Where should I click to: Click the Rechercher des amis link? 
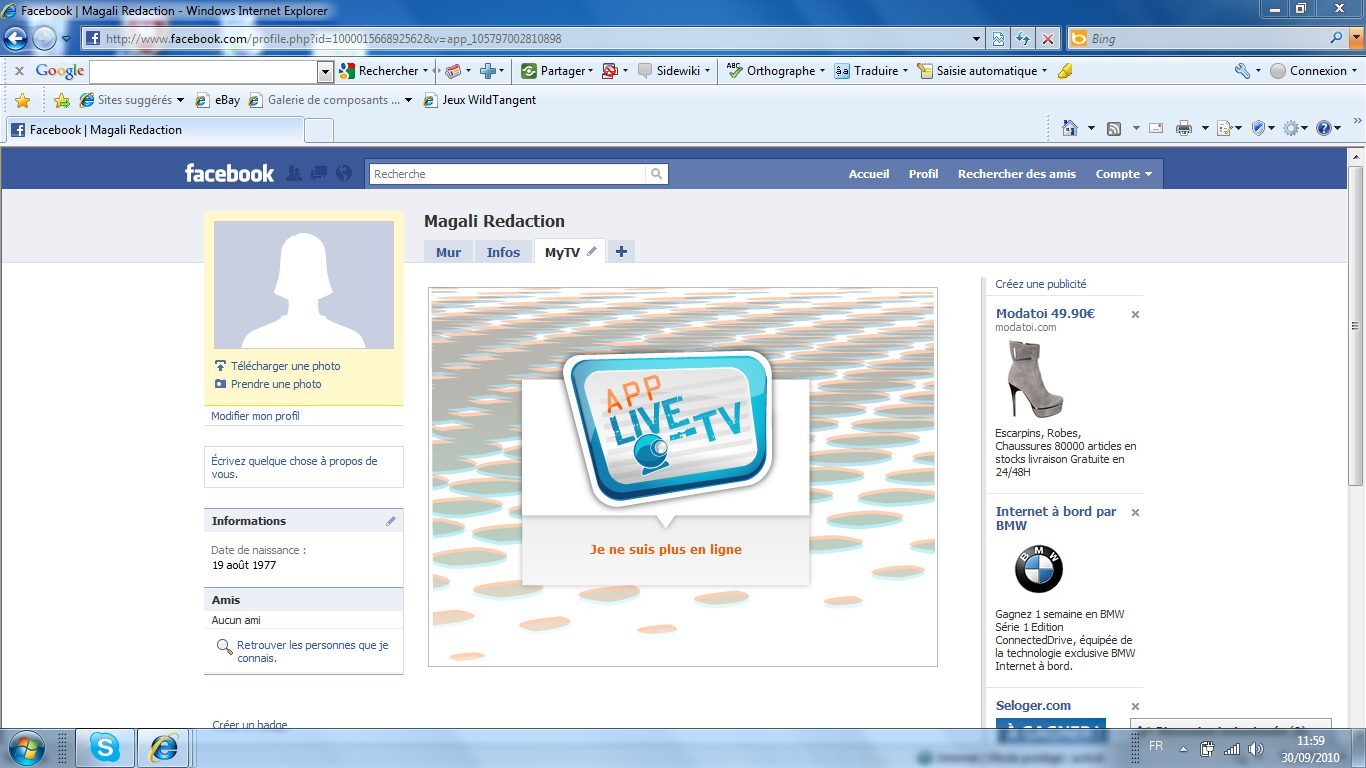(1017, 174)
